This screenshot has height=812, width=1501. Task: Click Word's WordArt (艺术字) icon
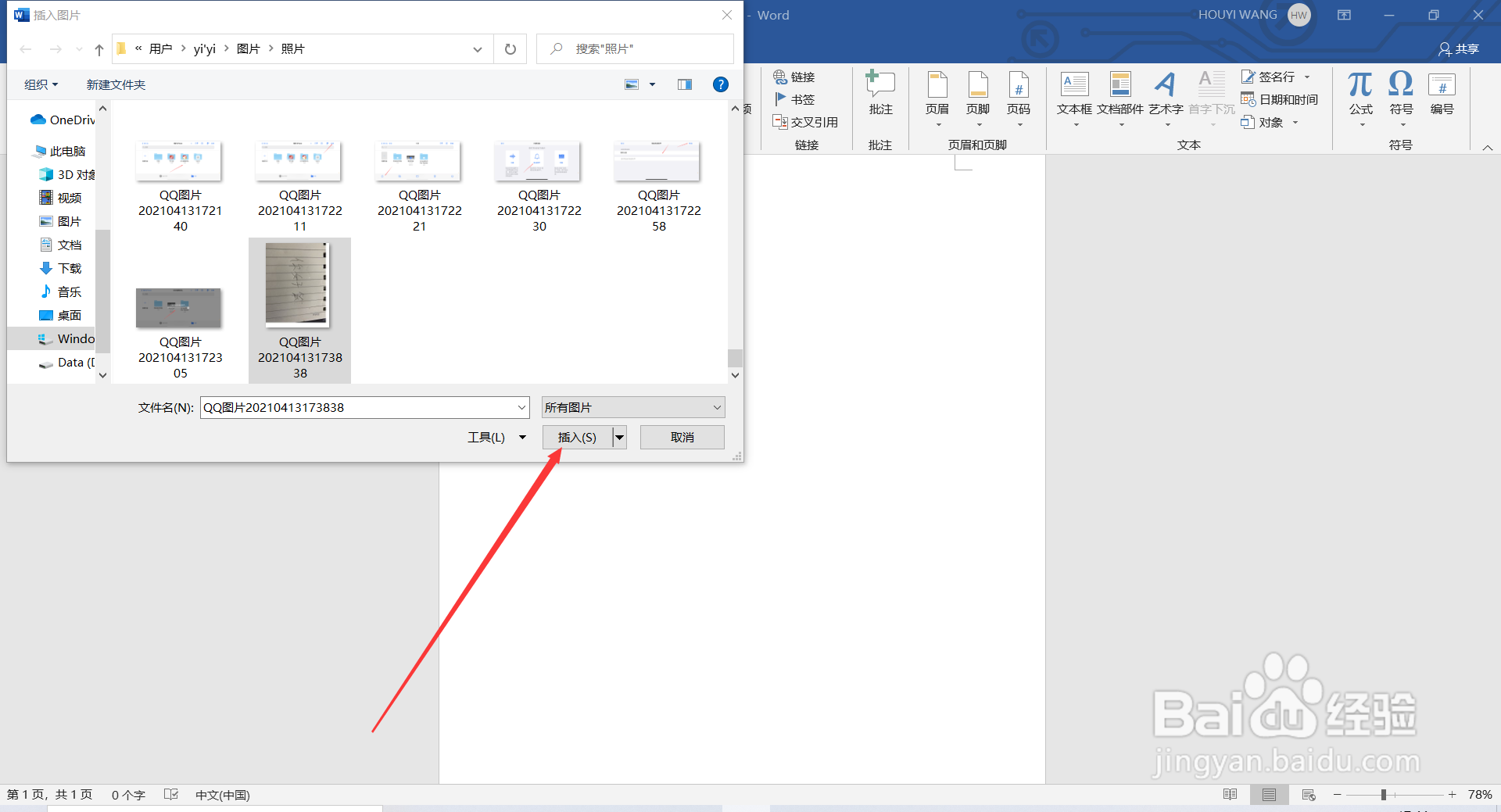pyautogui.click(x=1165, y=84)
